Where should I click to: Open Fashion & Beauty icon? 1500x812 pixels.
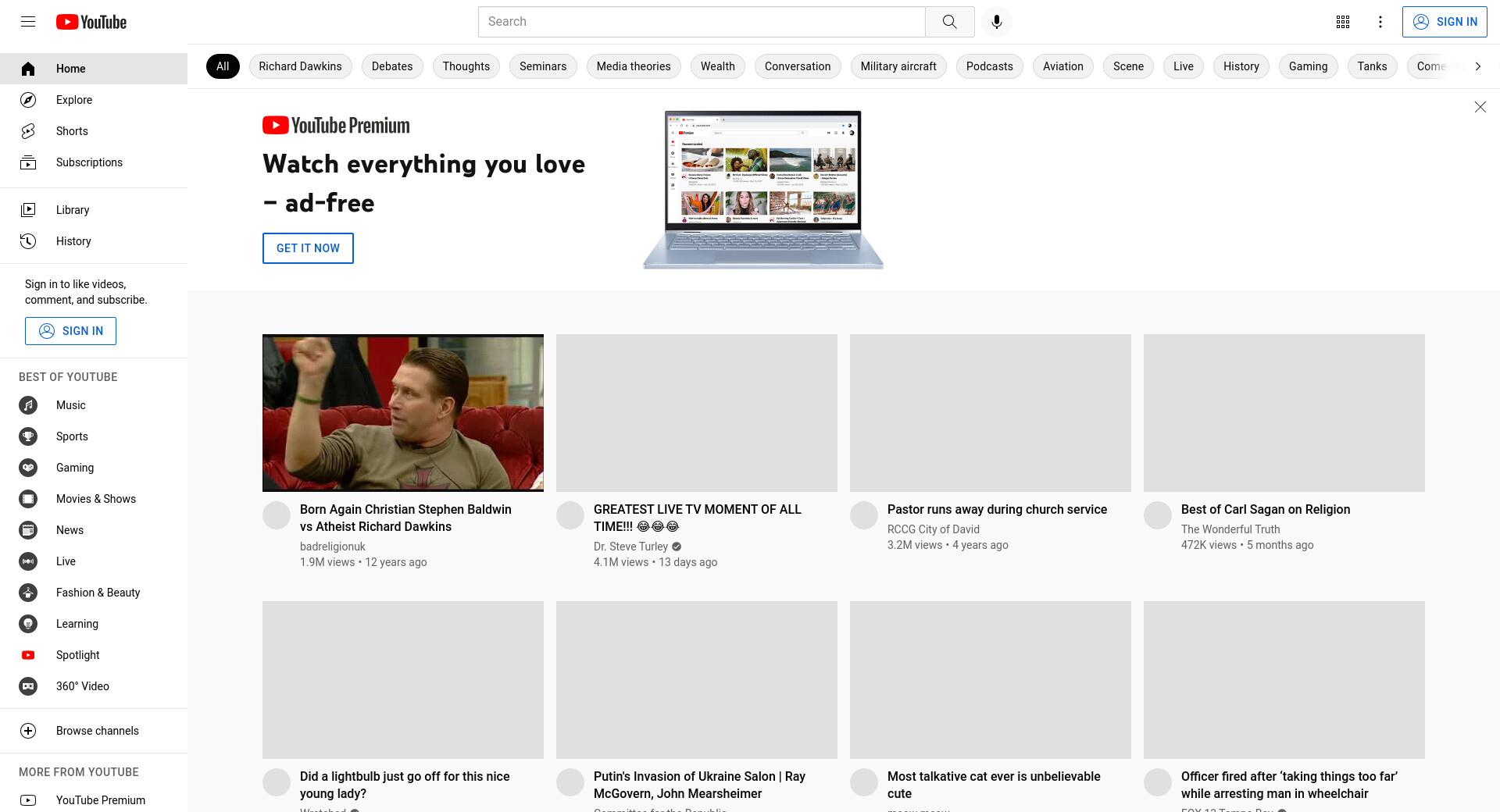click(x=28, y=593)
